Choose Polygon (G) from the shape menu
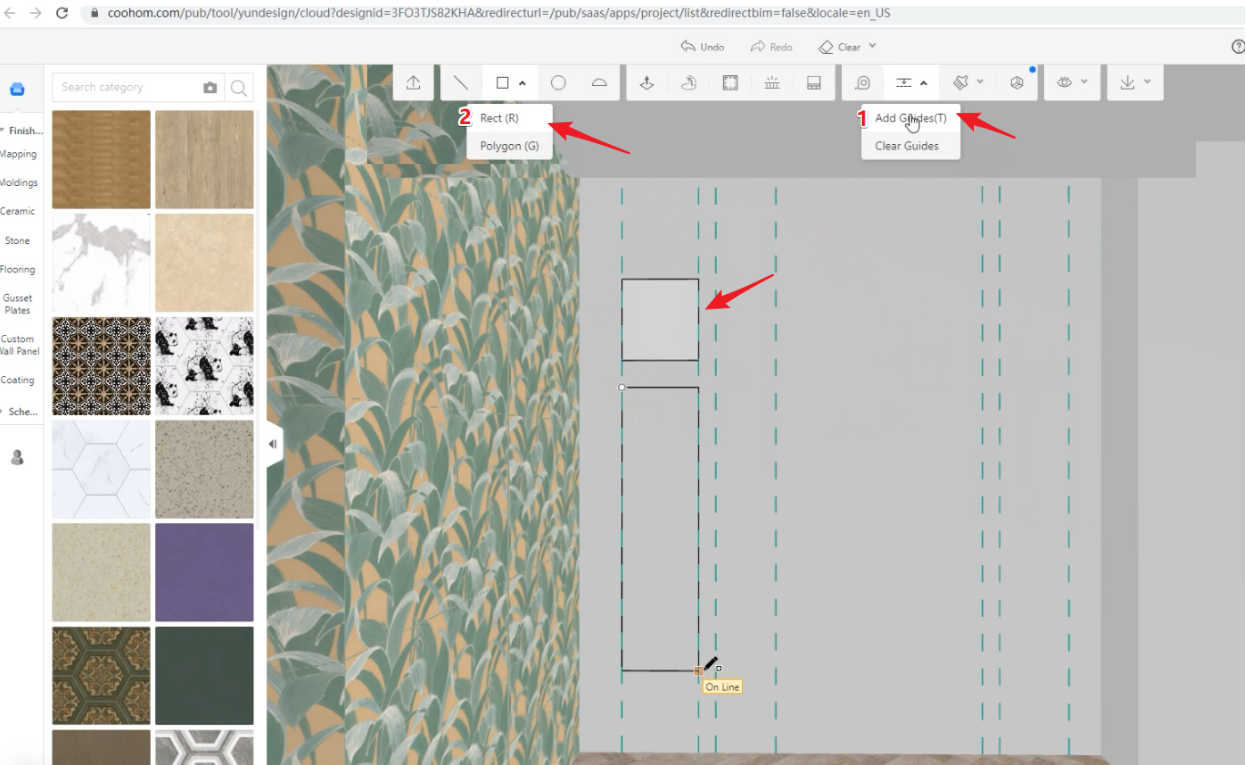The height and width of the screenshot is (765, 1246). click(x=509, y=146)
